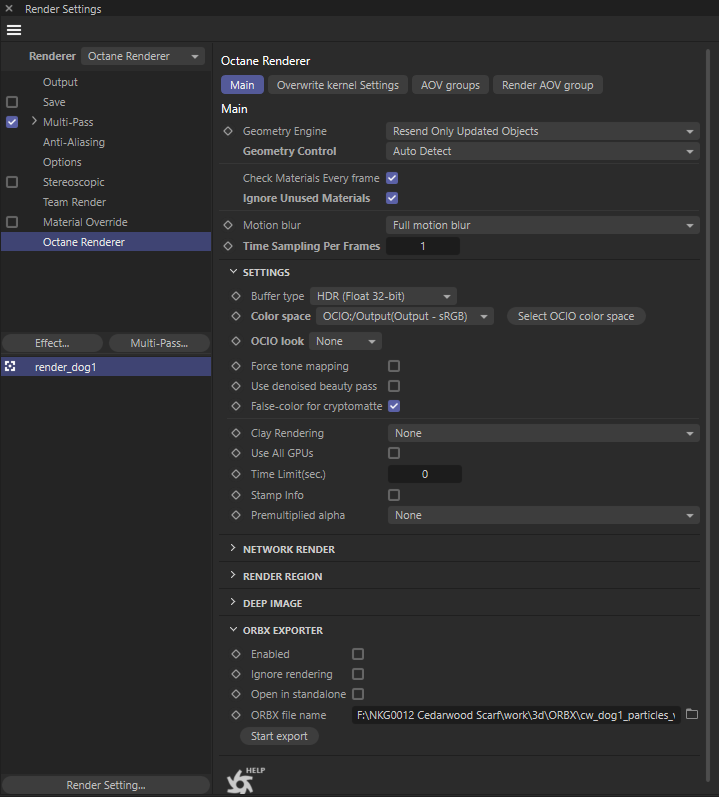Viewport: 719px width, 797px height.
Task: Toggle the Multi-Pass checkbox off
Action: tap(12, 122)
